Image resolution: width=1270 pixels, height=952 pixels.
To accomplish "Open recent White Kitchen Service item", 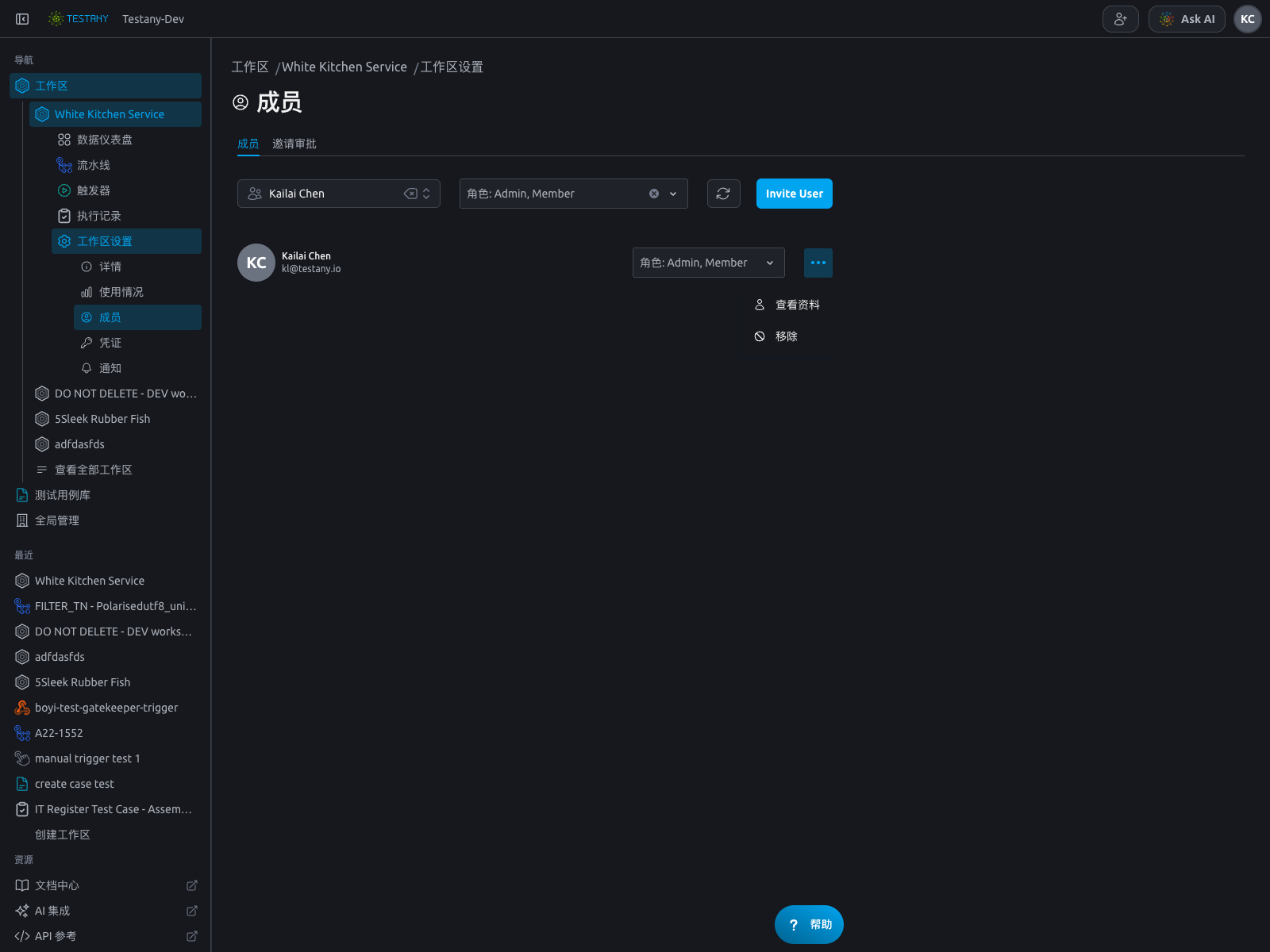I will 106,581.
